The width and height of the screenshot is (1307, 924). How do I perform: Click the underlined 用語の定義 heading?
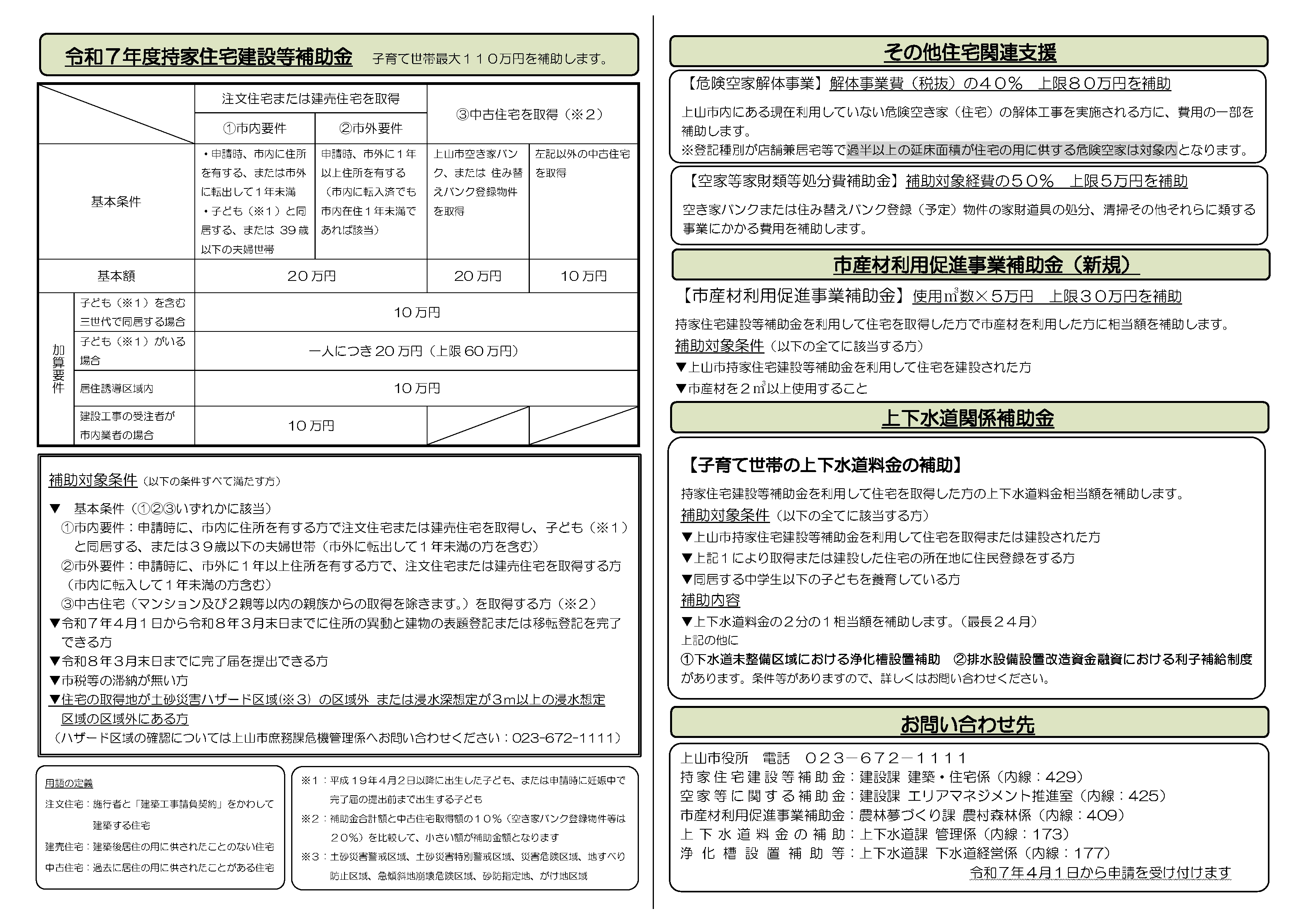tap(69, 783)
